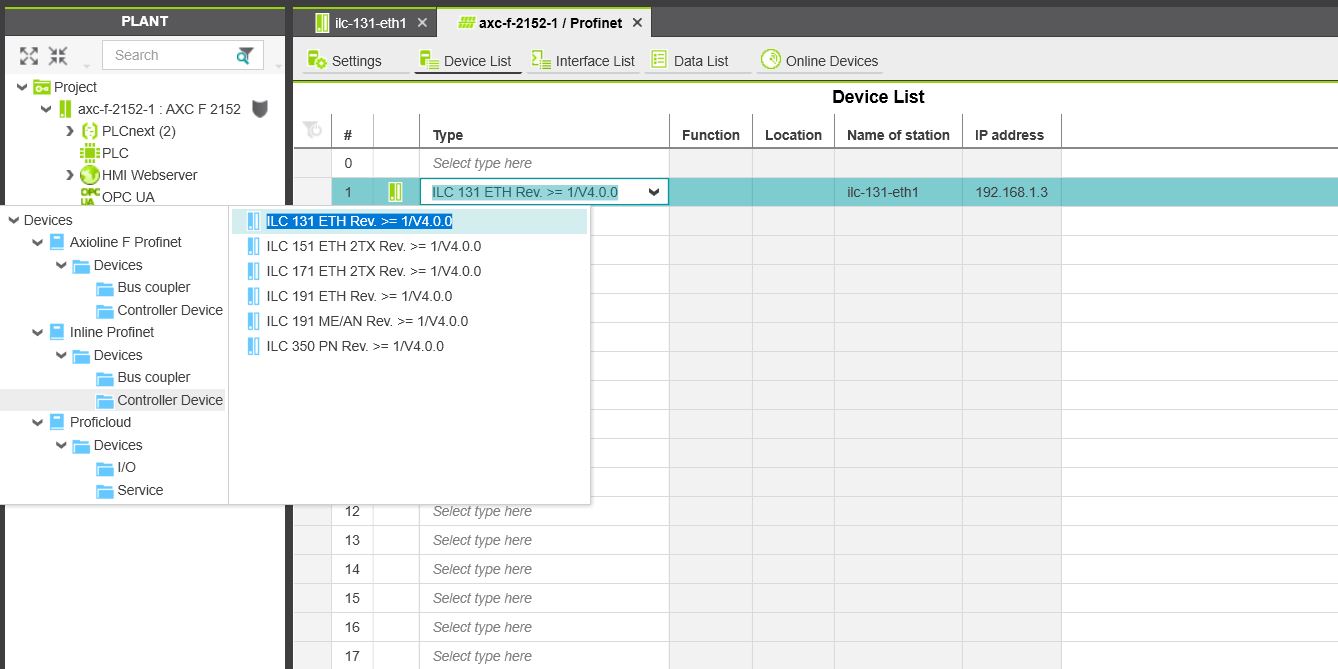Collapse the Inline Profinet node
The height and width of the screenshot is (669, 1338).
37,332
